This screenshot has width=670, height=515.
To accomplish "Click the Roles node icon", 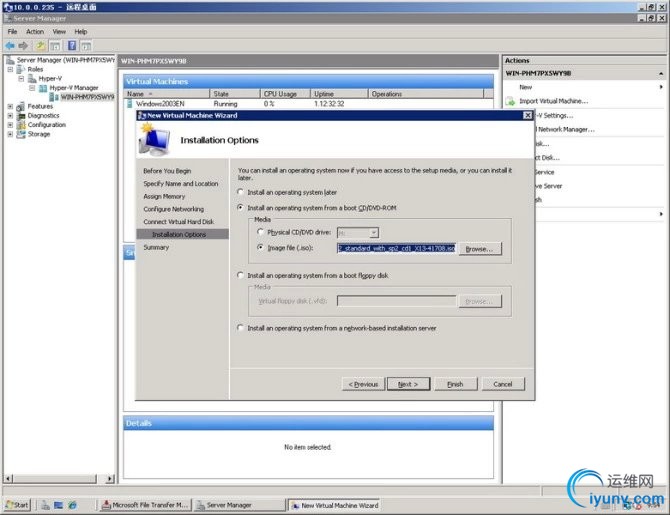I will point(21,69).
